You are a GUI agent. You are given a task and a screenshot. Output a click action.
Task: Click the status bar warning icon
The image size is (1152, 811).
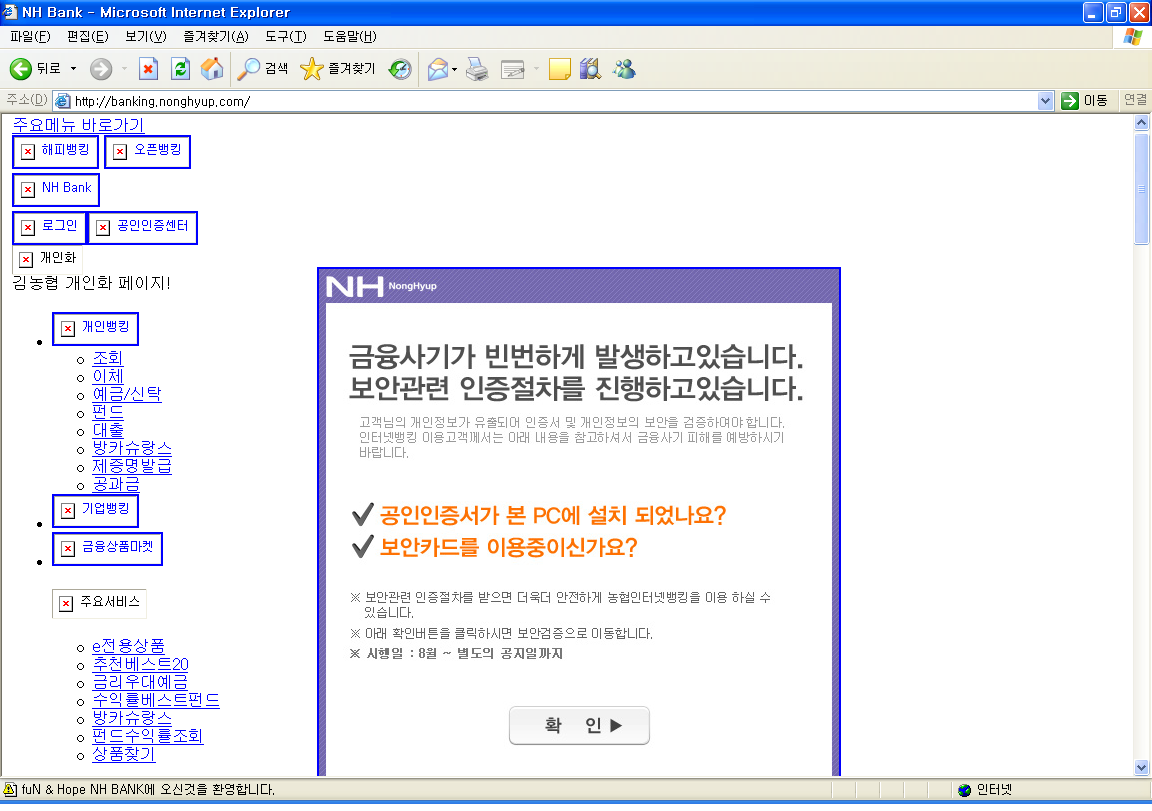[x=10, y=789]
